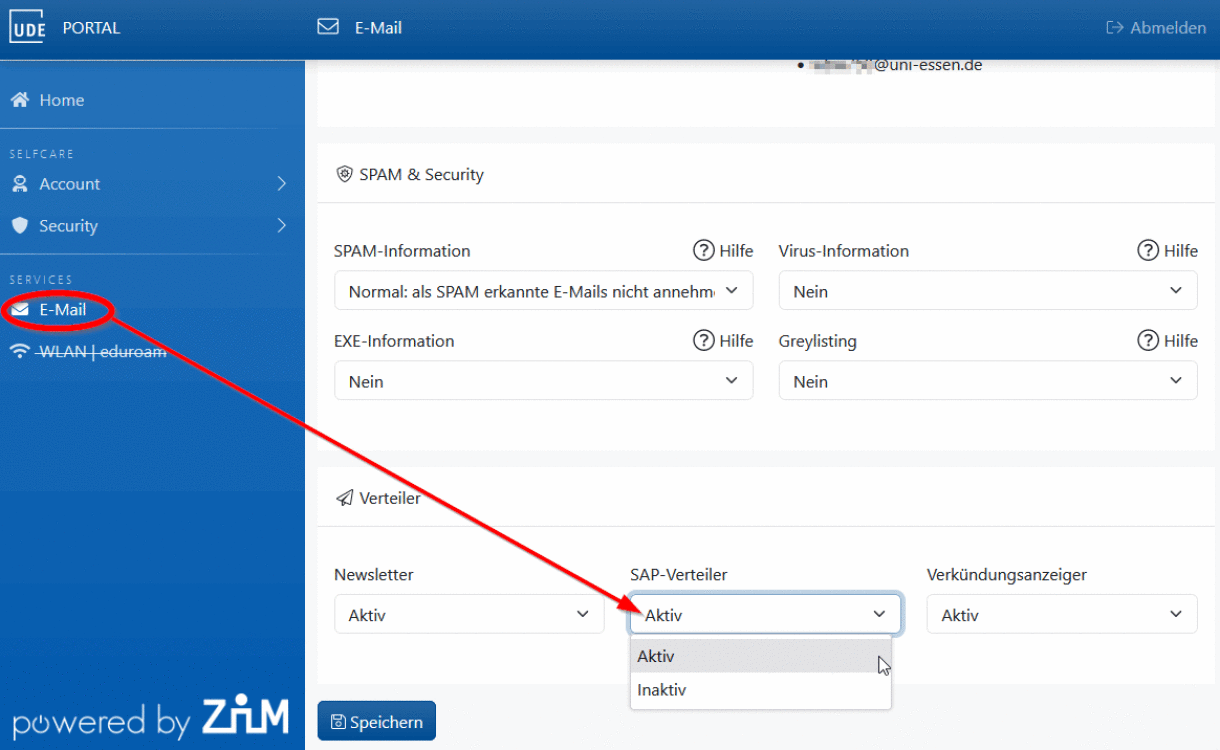
Task: Click the help icon for Virus-Information
Action: pos(1148,251)
